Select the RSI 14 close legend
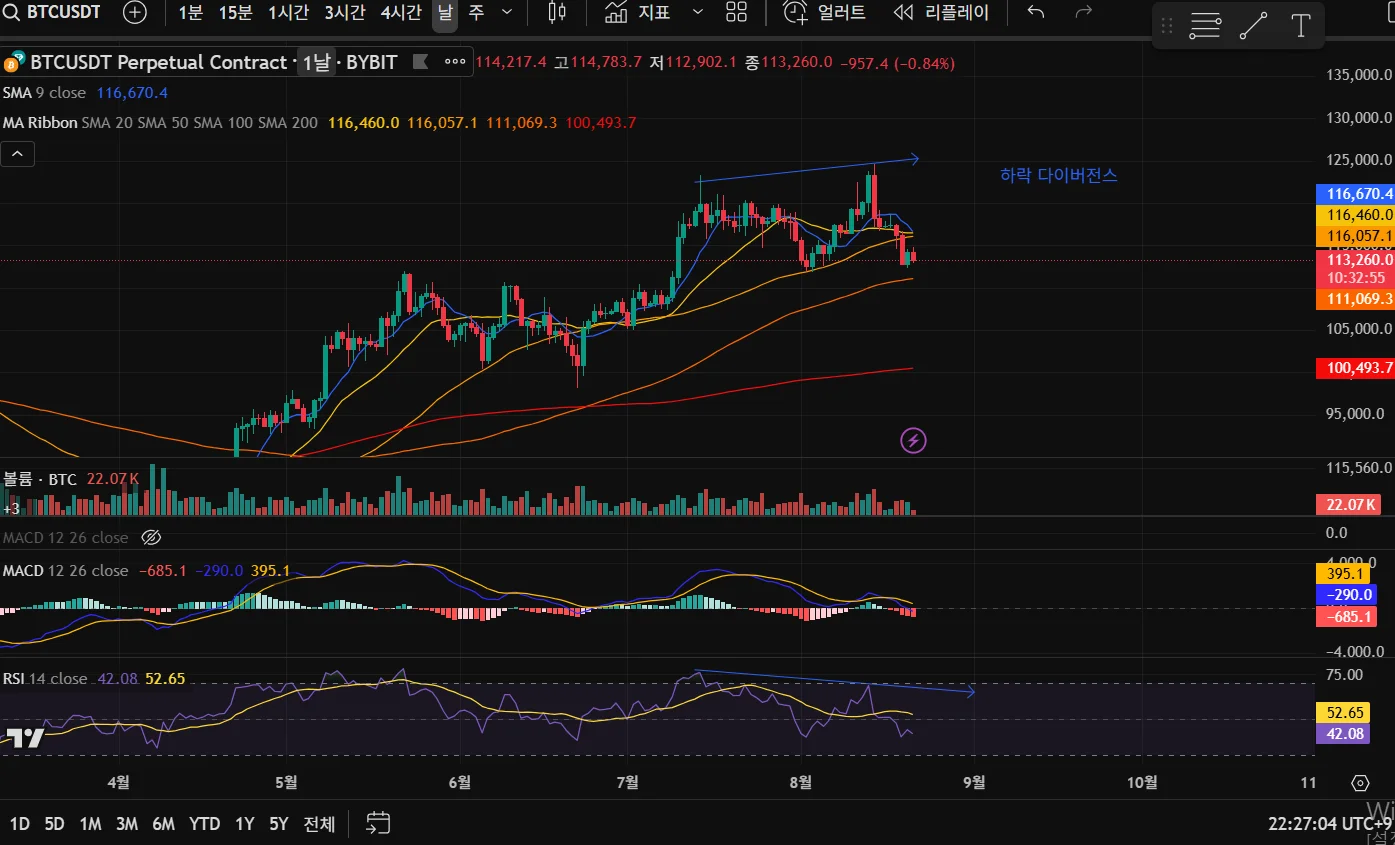Image resolution: width=1395 pixels, height=845 pixels. pyautogui.click(x=45, y=678)
